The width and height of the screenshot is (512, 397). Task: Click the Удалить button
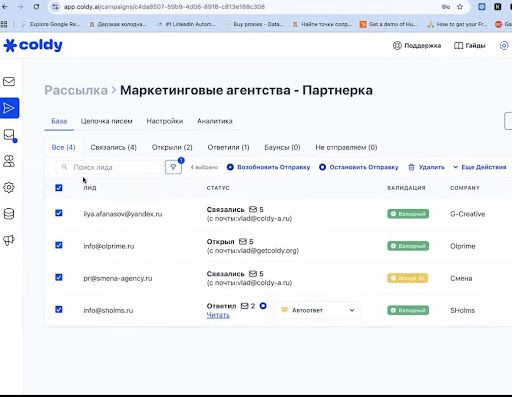pos(426,167)
